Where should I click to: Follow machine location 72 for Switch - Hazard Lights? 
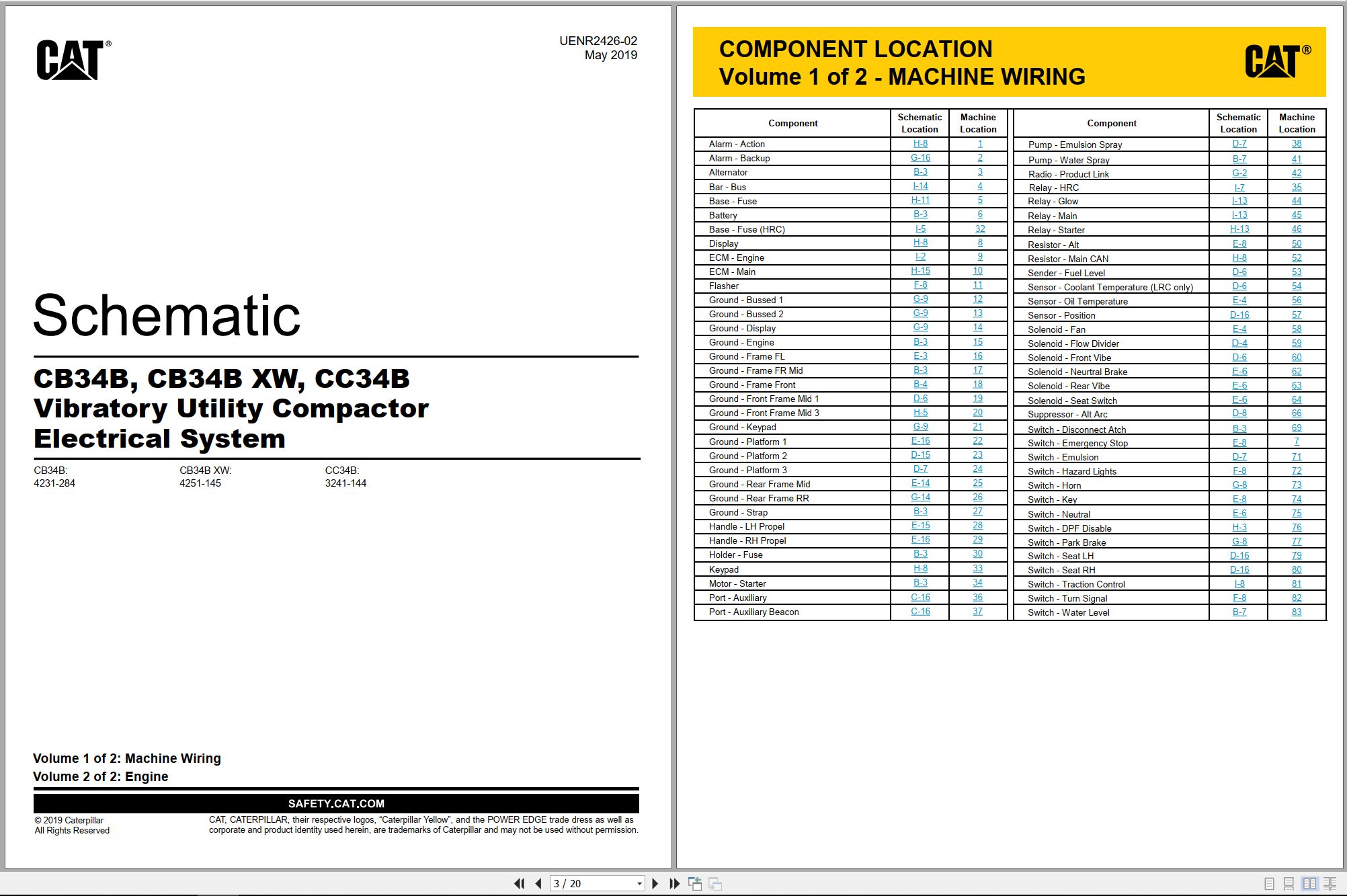1297,471
